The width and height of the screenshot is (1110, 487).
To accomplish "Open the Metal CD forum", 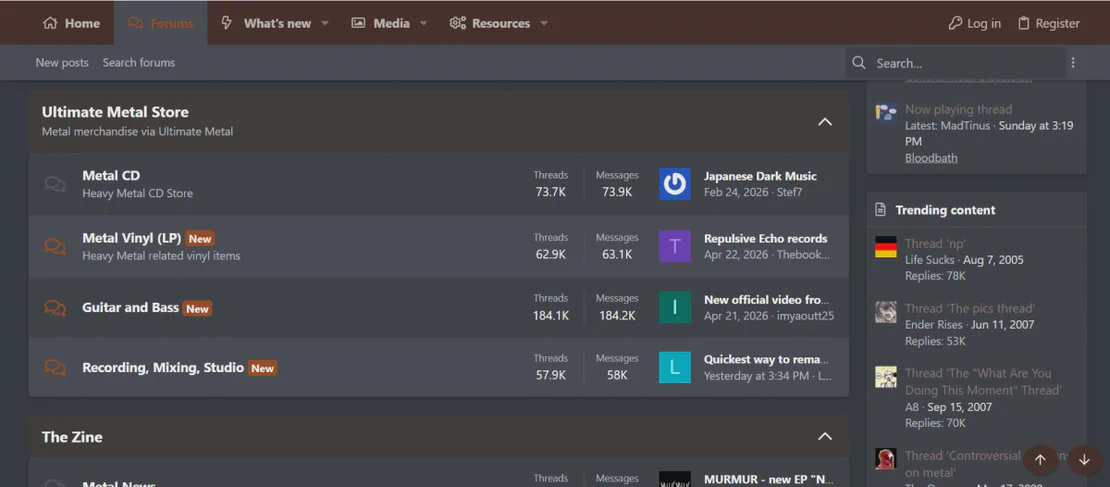I will click(111, 176).
